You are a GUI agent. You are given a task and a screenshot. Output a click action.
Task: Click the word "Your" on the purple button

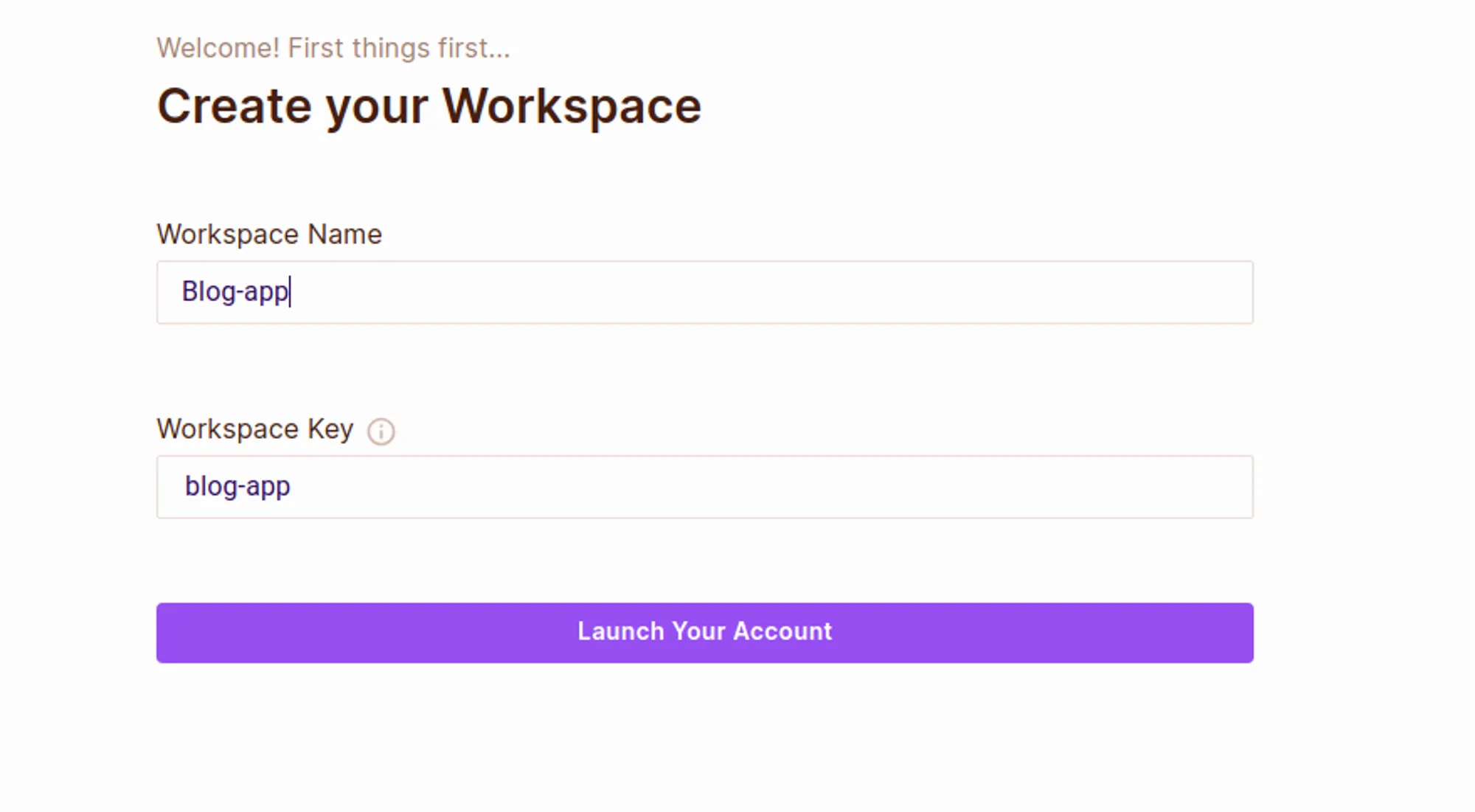[x=698, y=631]
